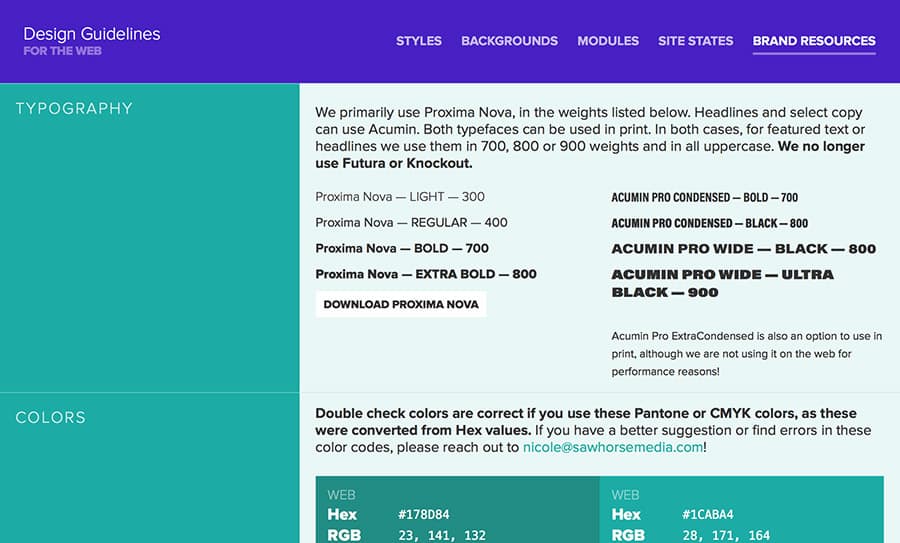Go to the Backgrounds section

(x=509, y=41)
